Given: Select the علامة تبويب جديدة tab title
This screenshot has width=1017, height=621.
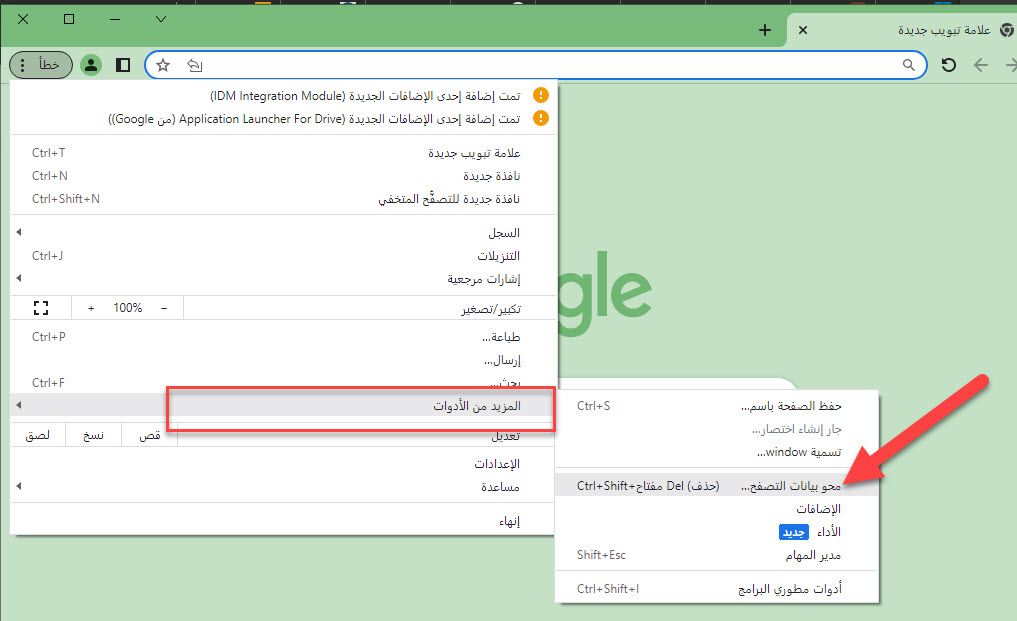Looking at the screenshot, I should click(x=944, y=30).
